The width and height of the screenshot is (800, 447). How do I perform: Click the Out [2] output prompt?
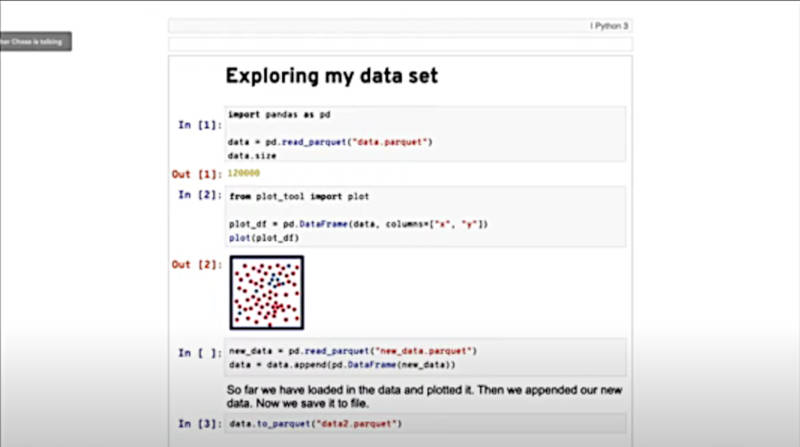197,264
